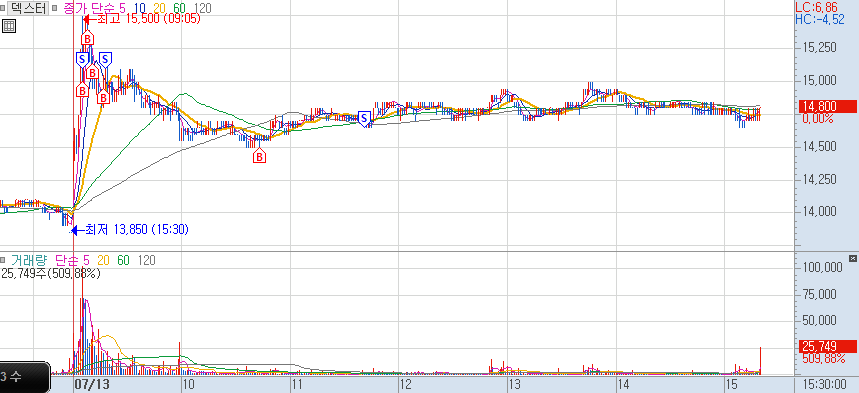Select the topmost B buy marker
The width and height of the screenshot is (859, 393).
87,38
